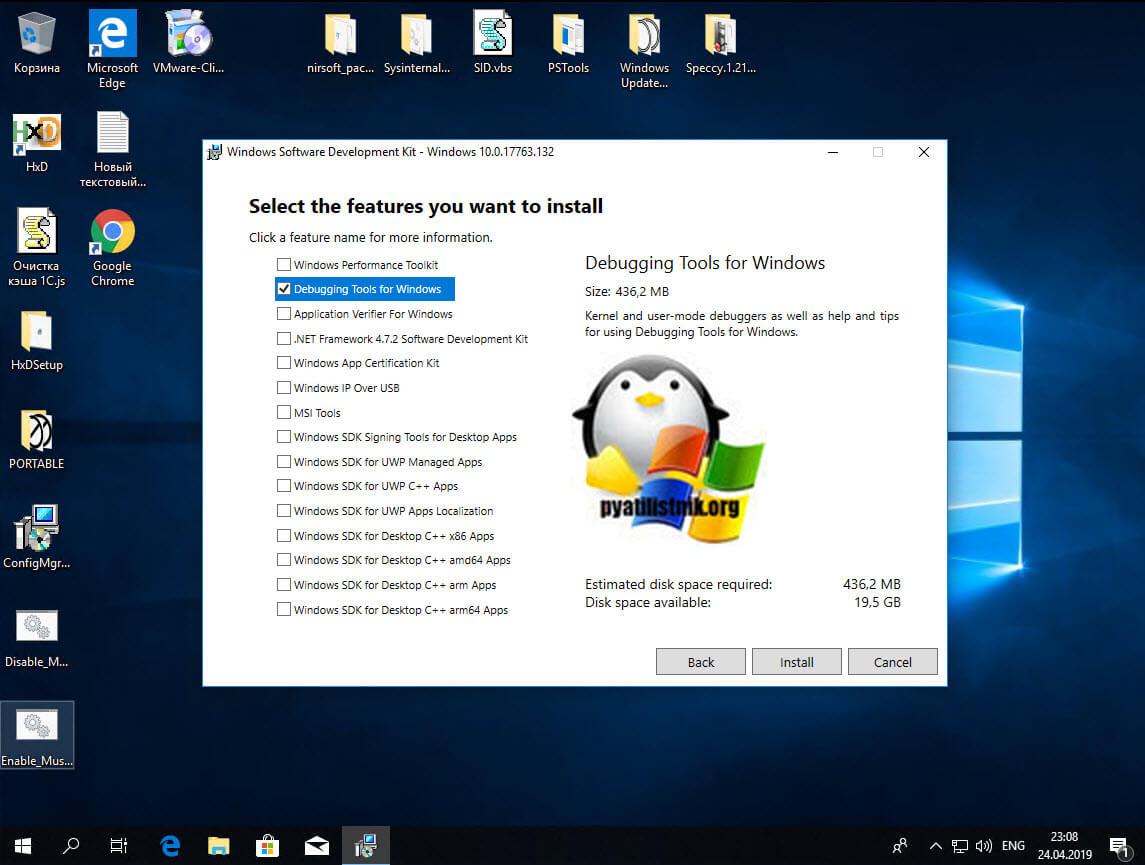The height and width of the screenshot is (865, 1145).
Task: Open File Explorer from the taskbar
Action: tap(218, 845)
